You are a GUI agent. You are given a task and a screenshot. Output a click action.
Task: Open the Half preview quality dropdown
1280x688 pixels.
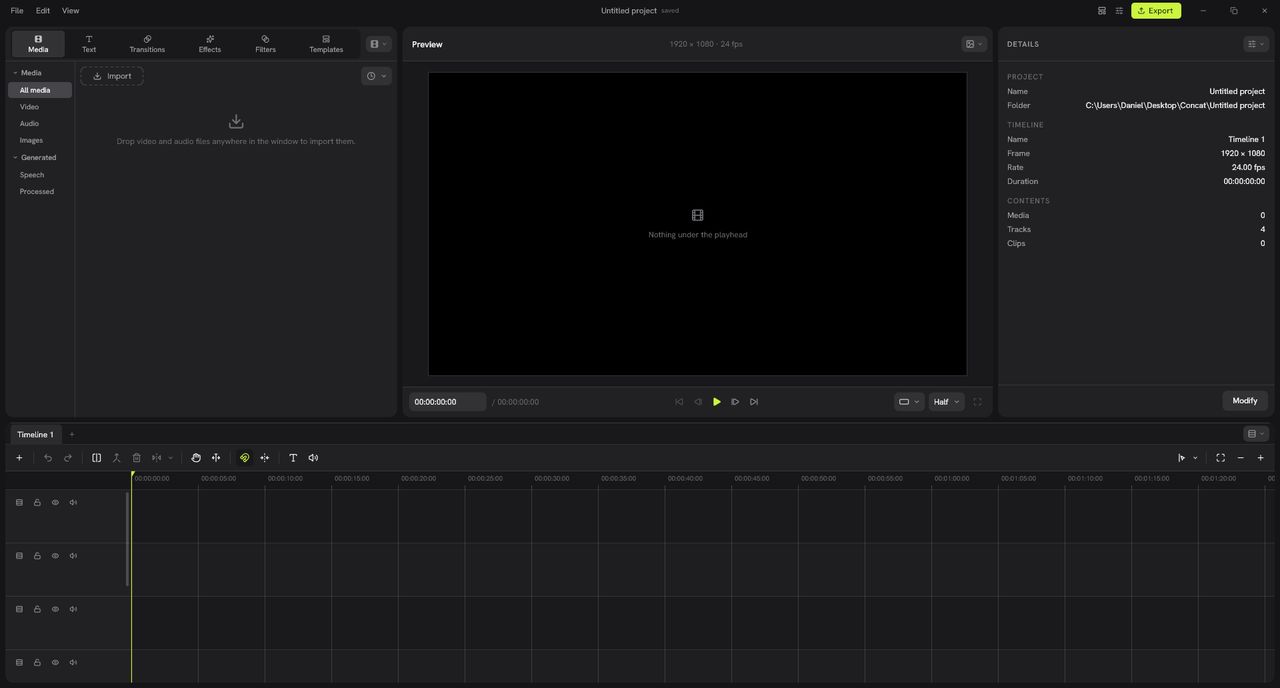click(946, 402)
